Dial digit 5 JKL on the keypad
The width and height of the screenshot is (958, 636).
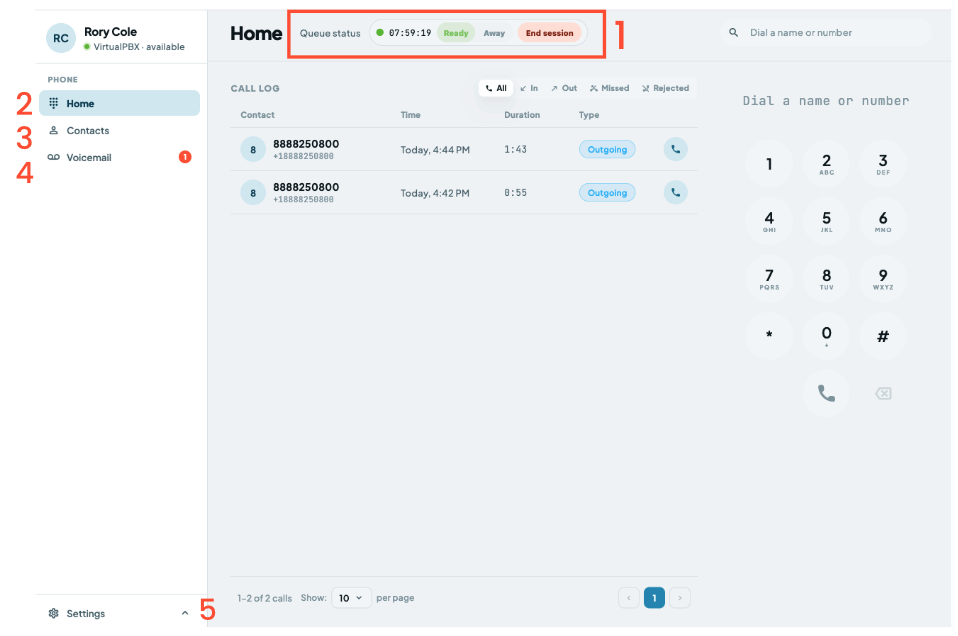(x=826, y=221)
